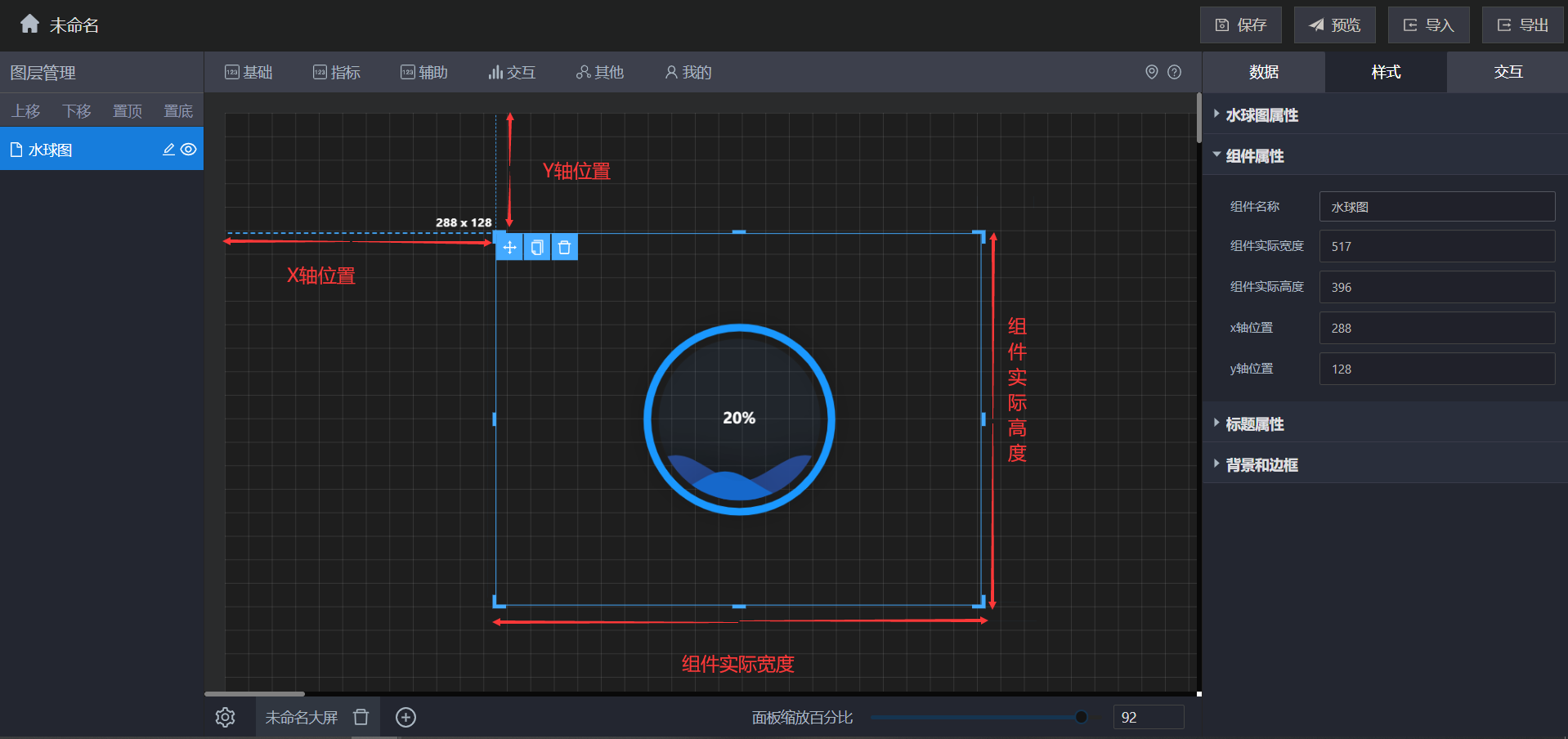Toggle visibility of 水球图 layer

(189, 150)
